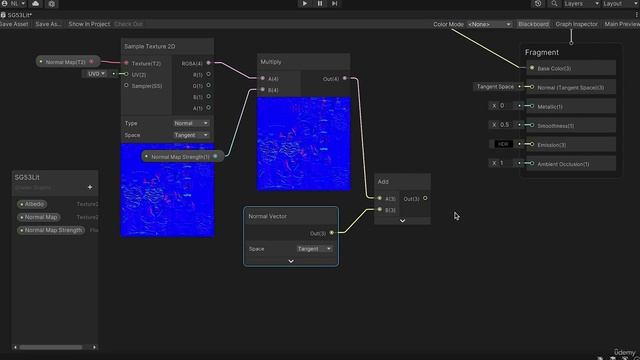This screenshot has width=640, height=360.
Task: Click the Sample Texture 2D preview thumbnail
Action: (x=167, y=190)
